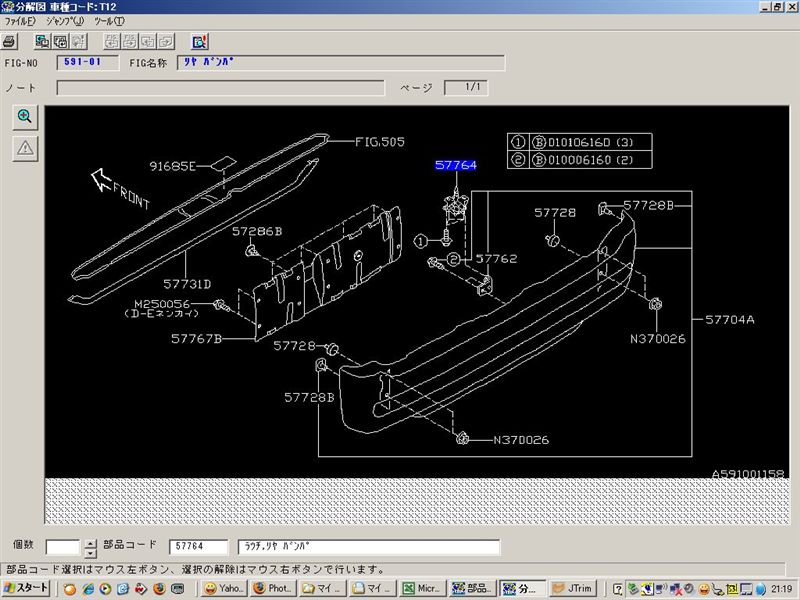Open the first マイ folder taskbar button
This screenshot has height=600, width=800.
point(323,589)
